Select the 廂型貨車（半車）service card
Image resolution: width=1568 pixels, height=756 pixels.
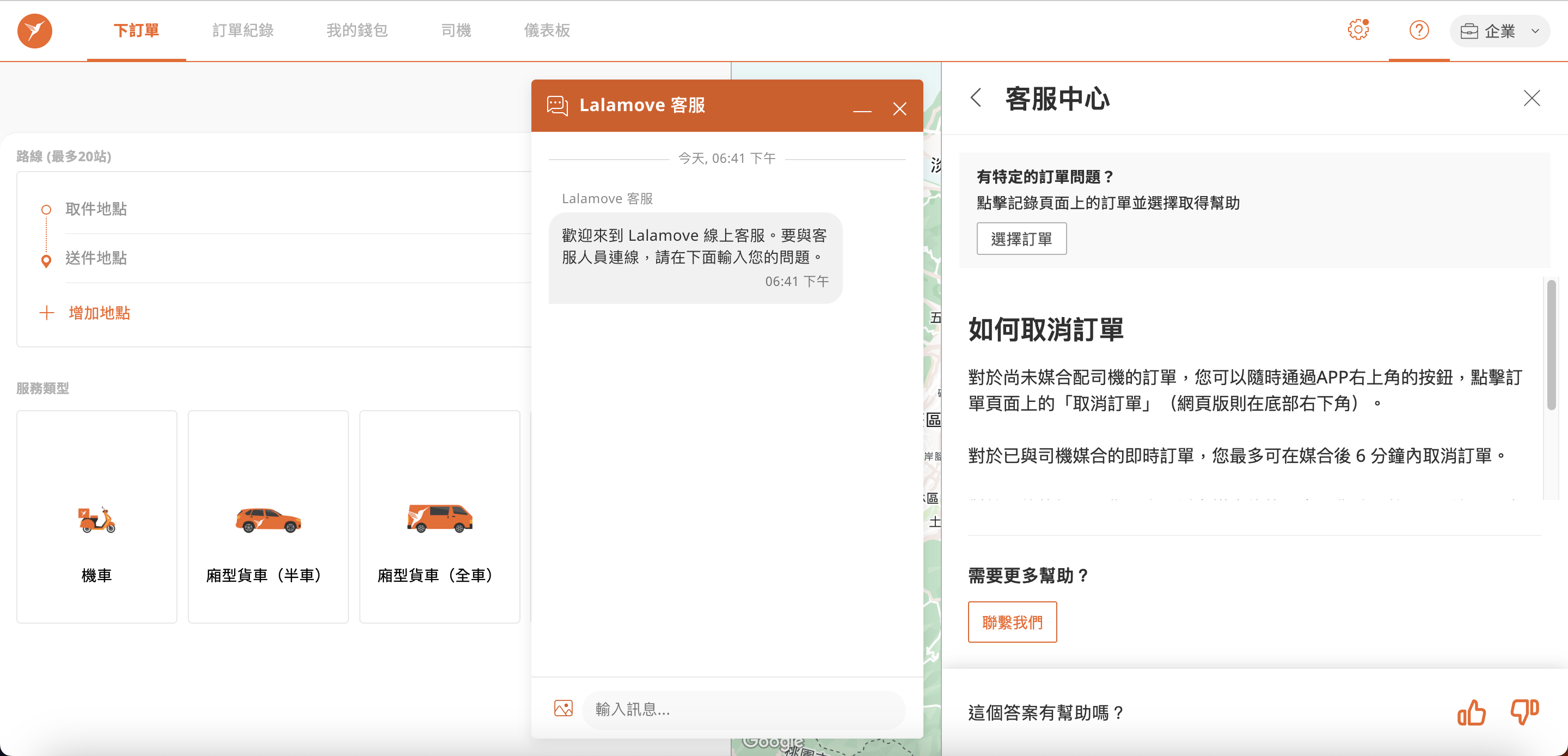(268, 516)
